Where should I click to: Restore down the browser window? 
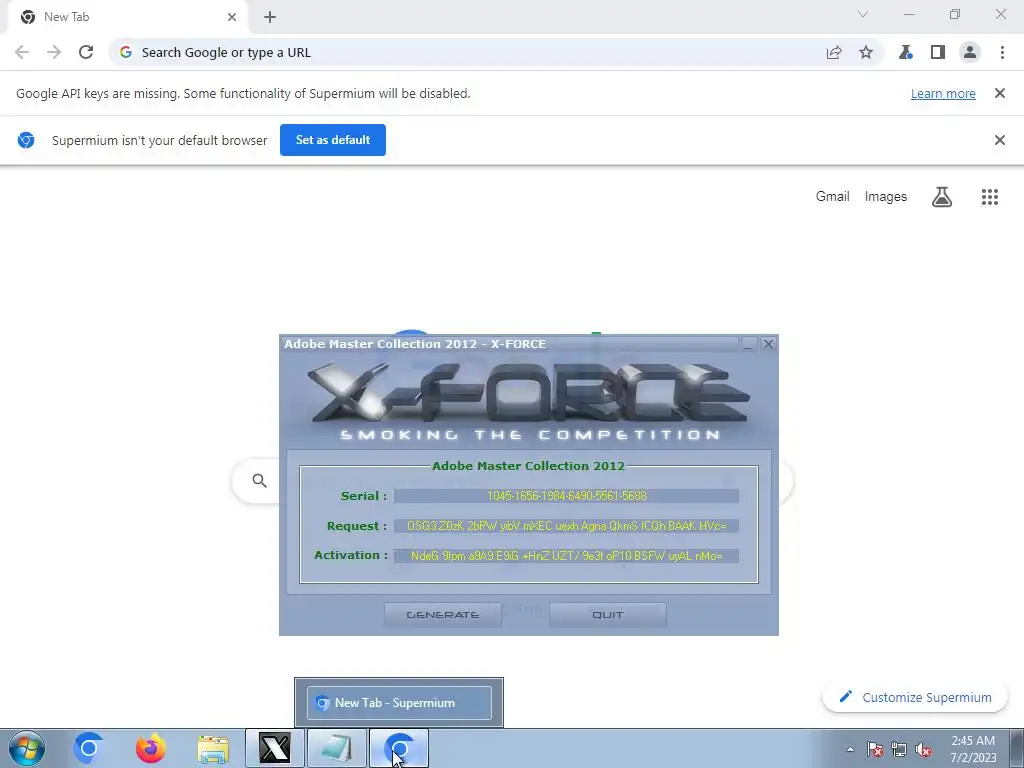(955, 14)
